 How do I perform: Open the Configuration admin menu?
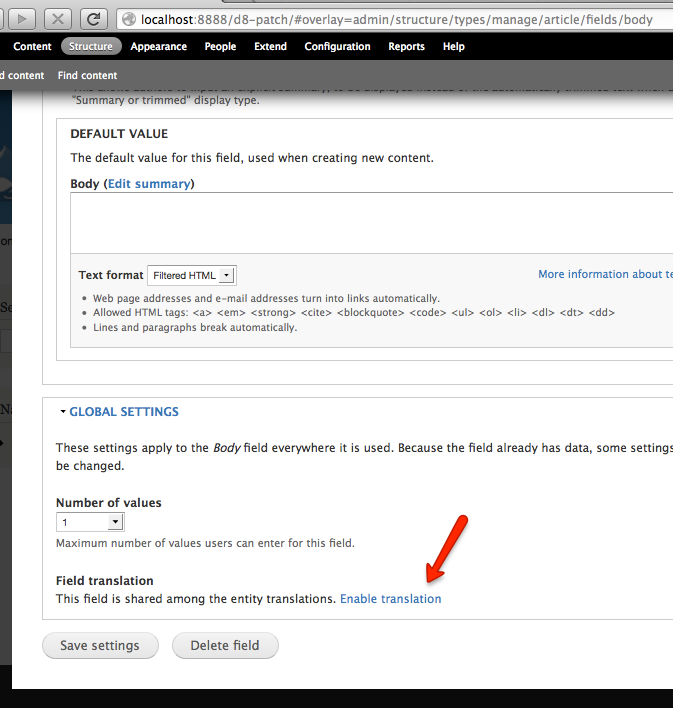tap(337, 47)
